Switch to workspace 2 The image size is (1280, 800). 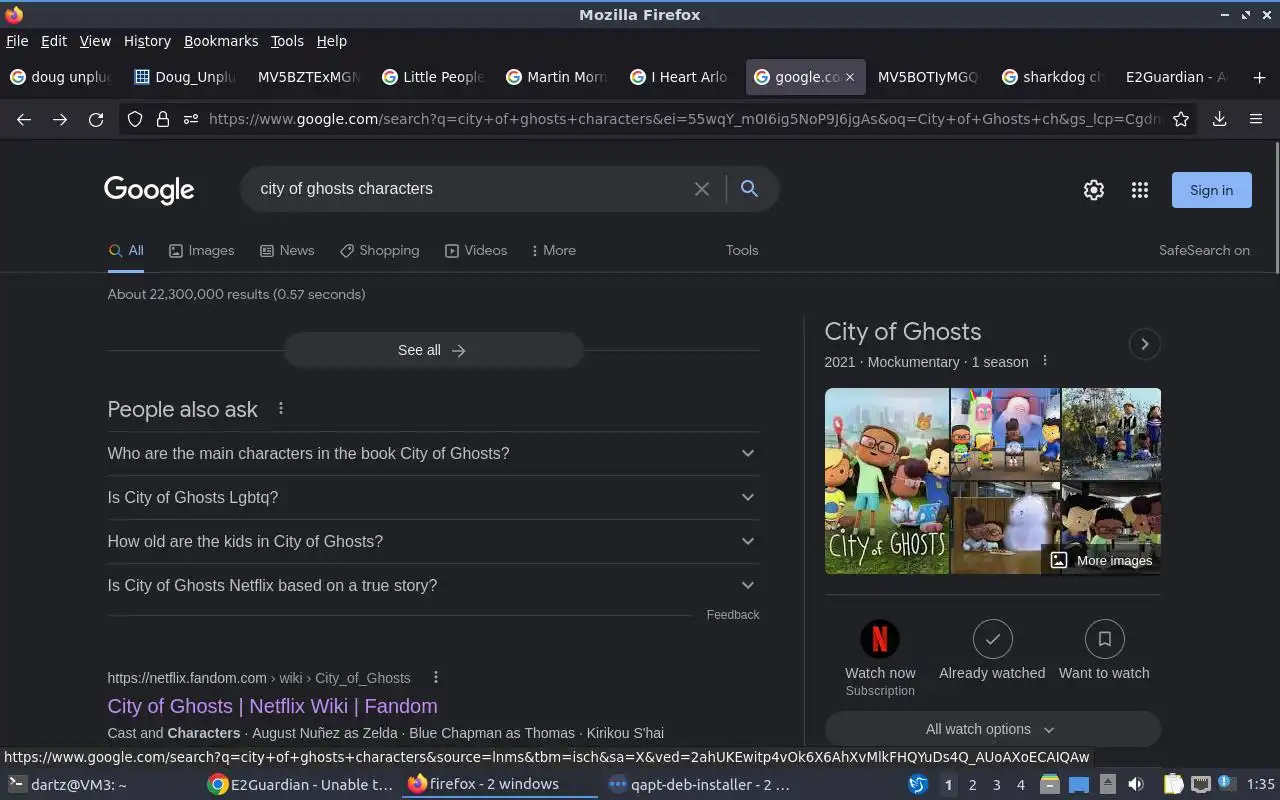972,785
